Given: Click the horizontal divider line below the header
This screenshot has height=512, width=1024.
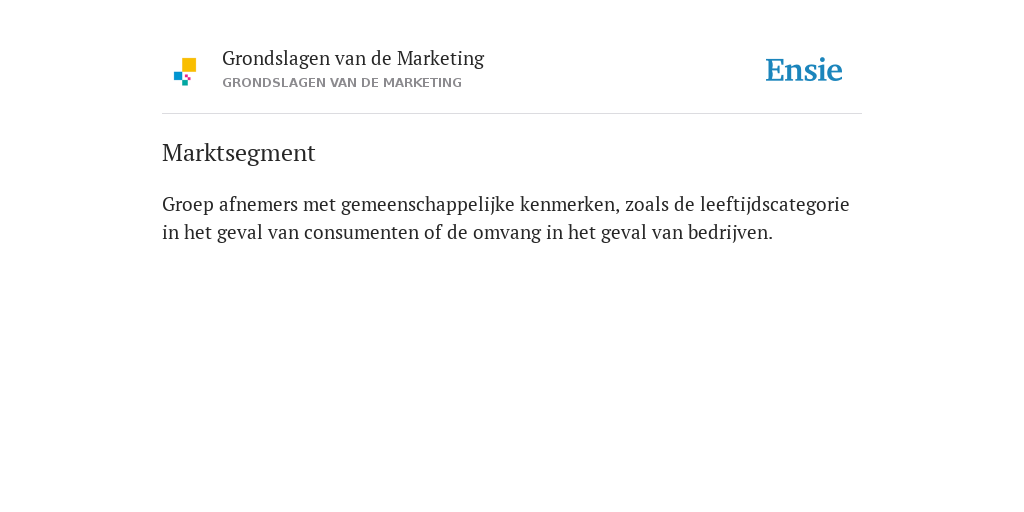Looking at the screenshot, I should (x=512, y=114).
